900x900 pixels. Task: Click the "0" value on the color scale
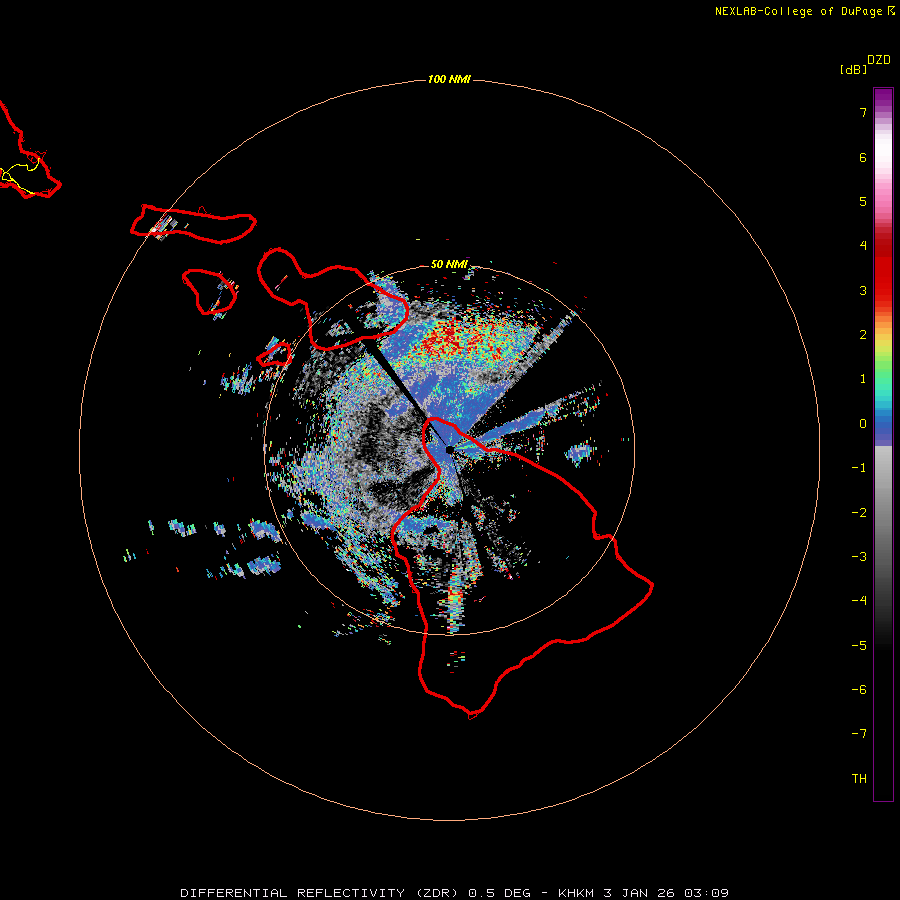click(x=863, y=424)
